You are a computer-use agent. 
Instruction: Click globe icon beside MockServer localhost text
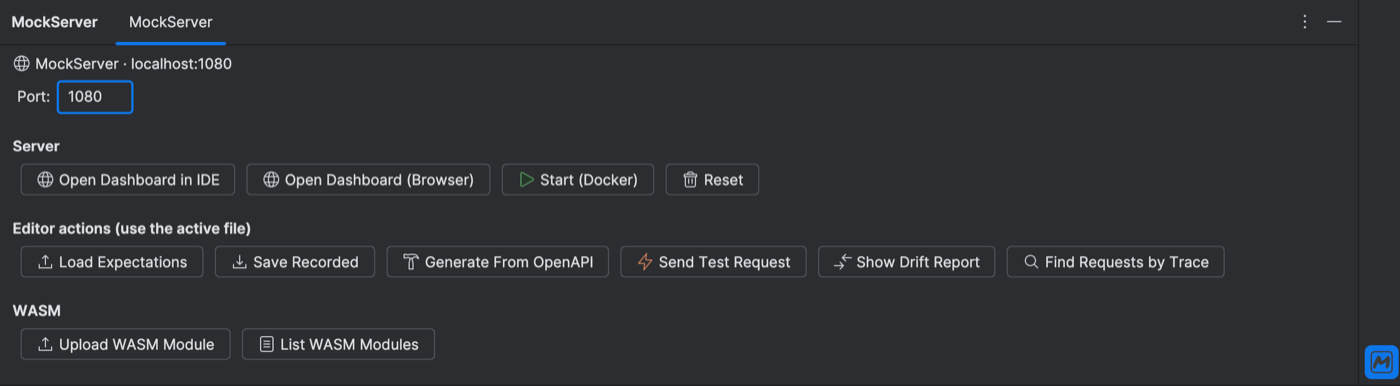(21, 64)
